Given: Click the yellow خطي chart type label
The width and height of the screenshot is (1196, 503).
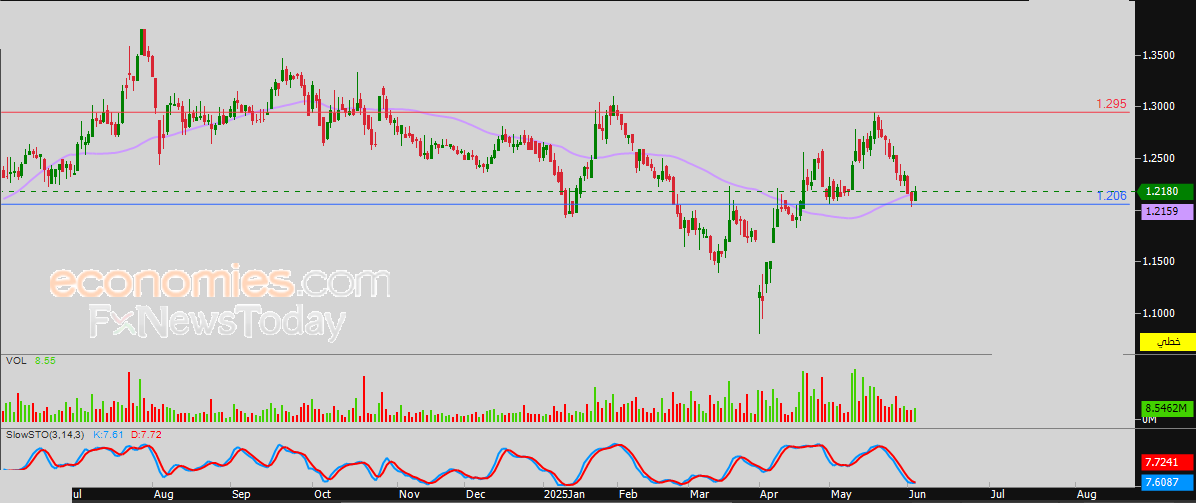Looking at the screenshot, I should pos(1166,342).
